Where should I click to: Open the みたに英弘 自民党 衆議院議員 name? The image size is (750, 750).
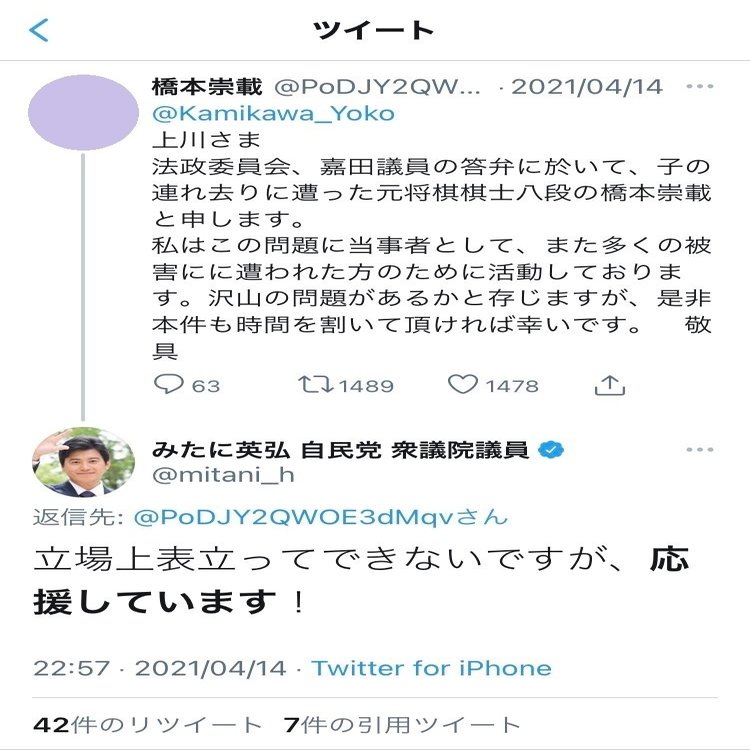[x=340, y=450]
